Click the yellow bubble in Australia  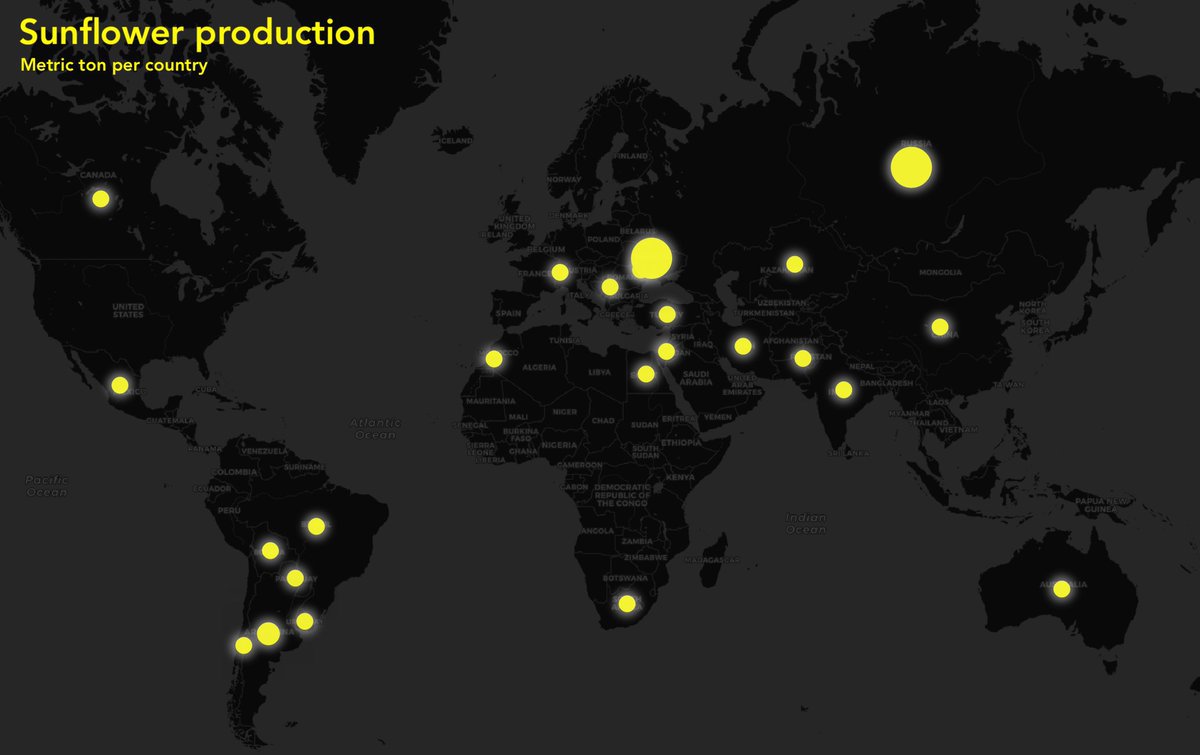click(x=1061, y=589)
